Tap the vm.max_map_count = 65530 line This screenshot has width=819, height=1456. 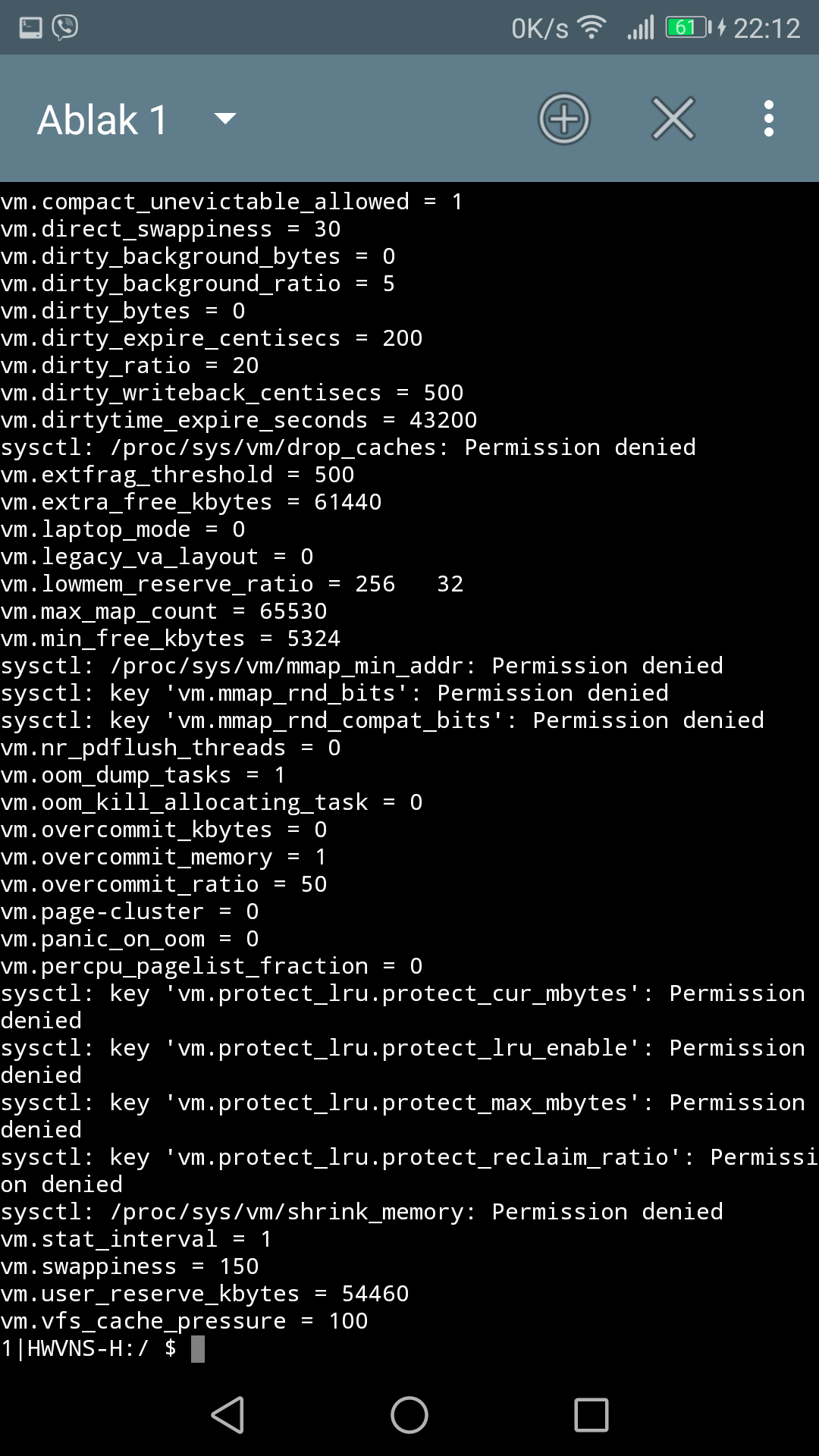(164, 611)
